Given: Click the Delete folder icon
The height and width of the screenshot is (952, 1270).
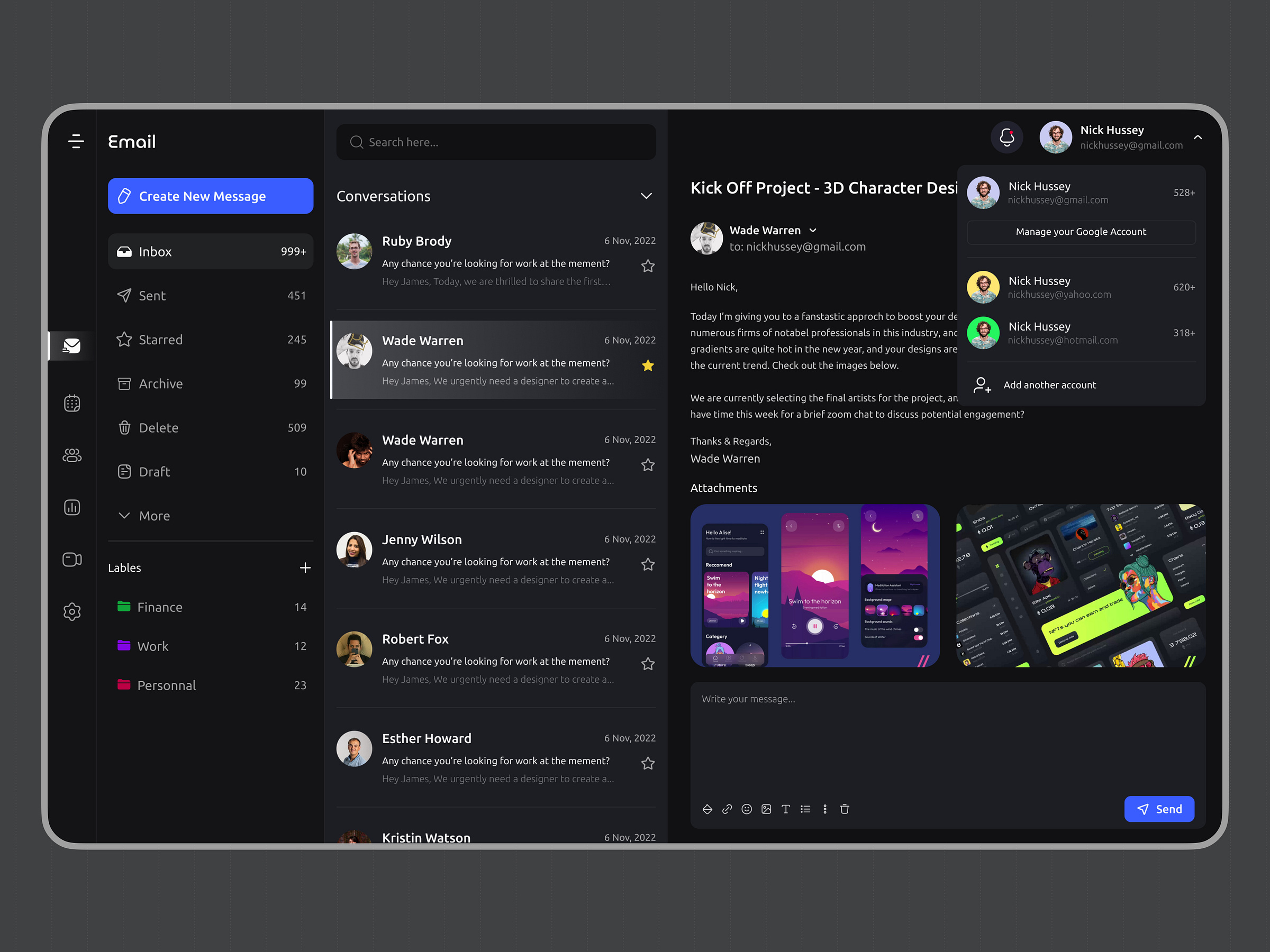Looking at the screenshot, I should click(124, 427).
